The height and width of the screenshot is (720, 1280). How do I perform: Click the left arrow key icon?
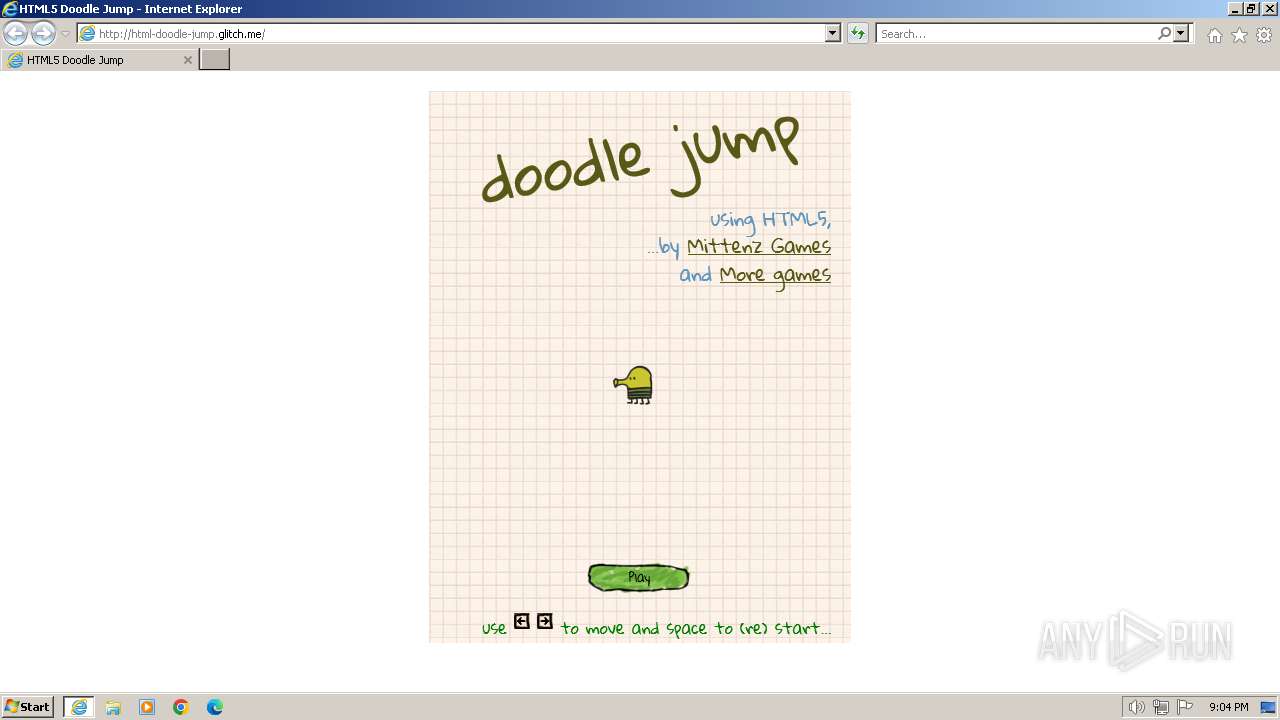[x=522, y=622]
